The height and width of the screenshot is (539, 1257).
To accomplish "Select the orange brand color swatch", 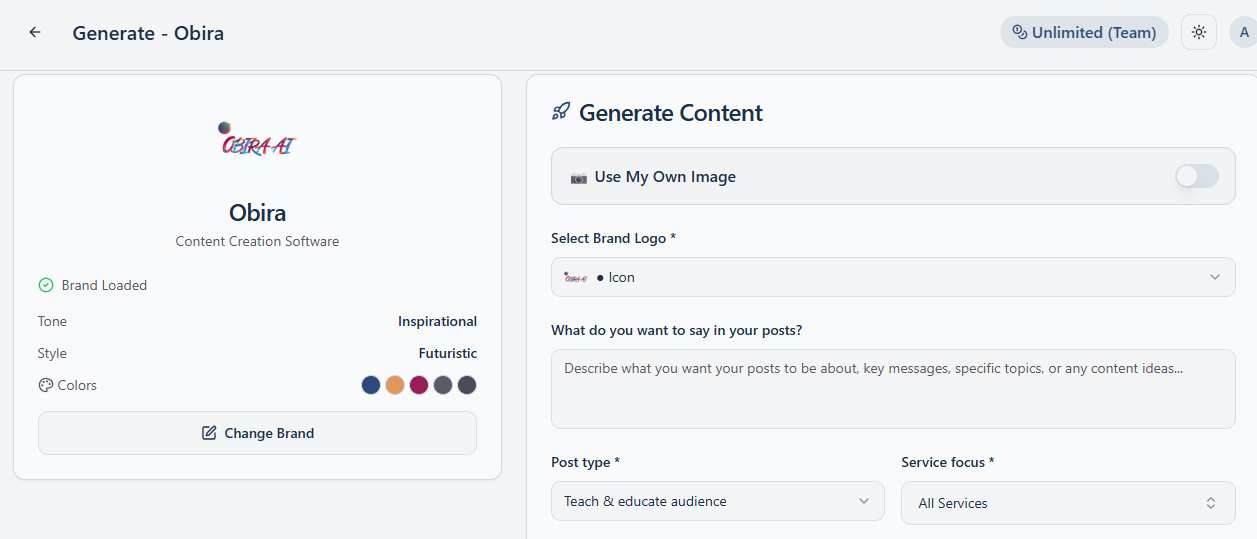I will tap(395, 385).
